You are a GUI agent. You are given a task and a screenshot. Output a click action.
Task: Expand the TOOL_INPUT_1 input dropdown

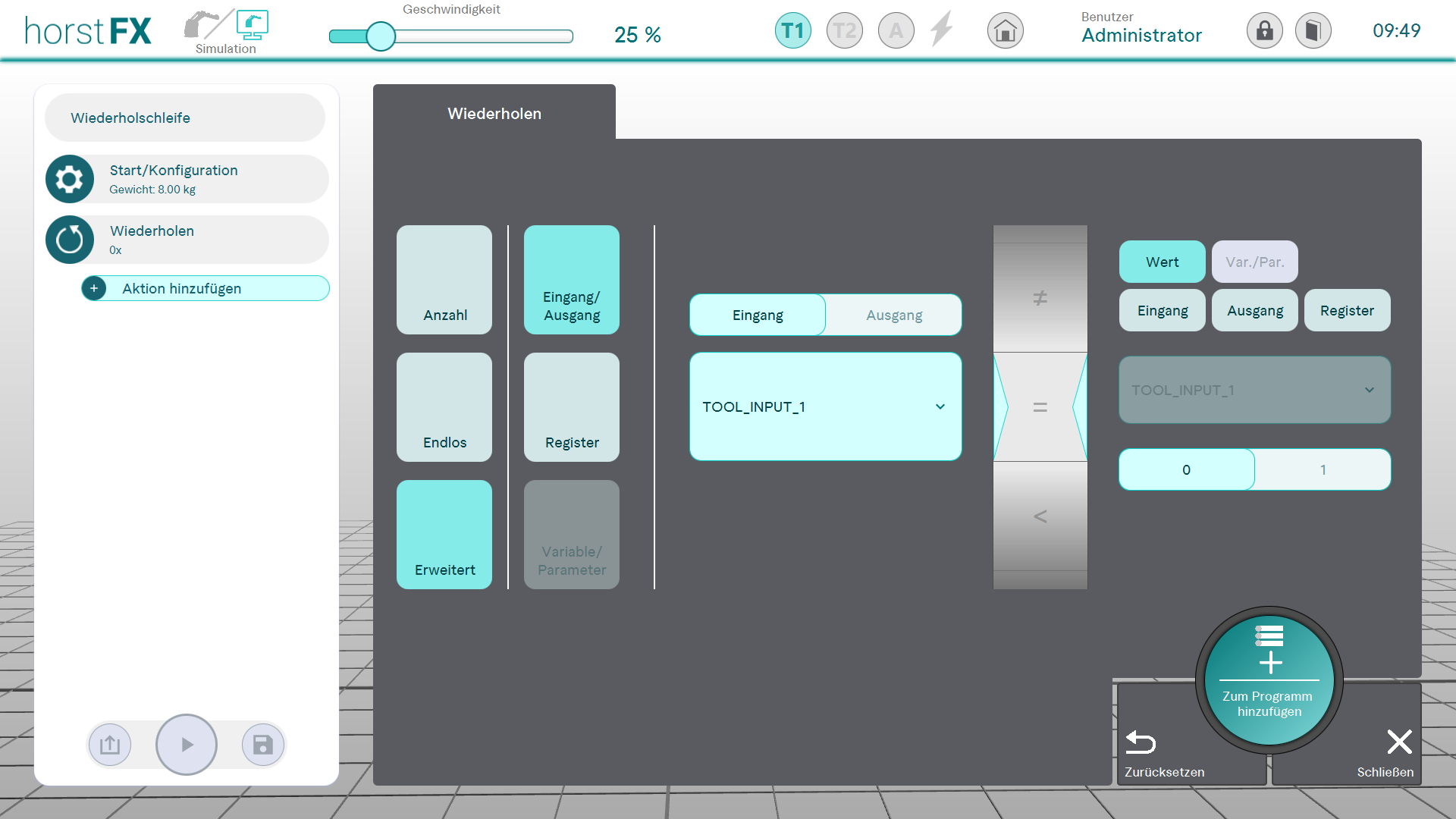tap(825, 406)
